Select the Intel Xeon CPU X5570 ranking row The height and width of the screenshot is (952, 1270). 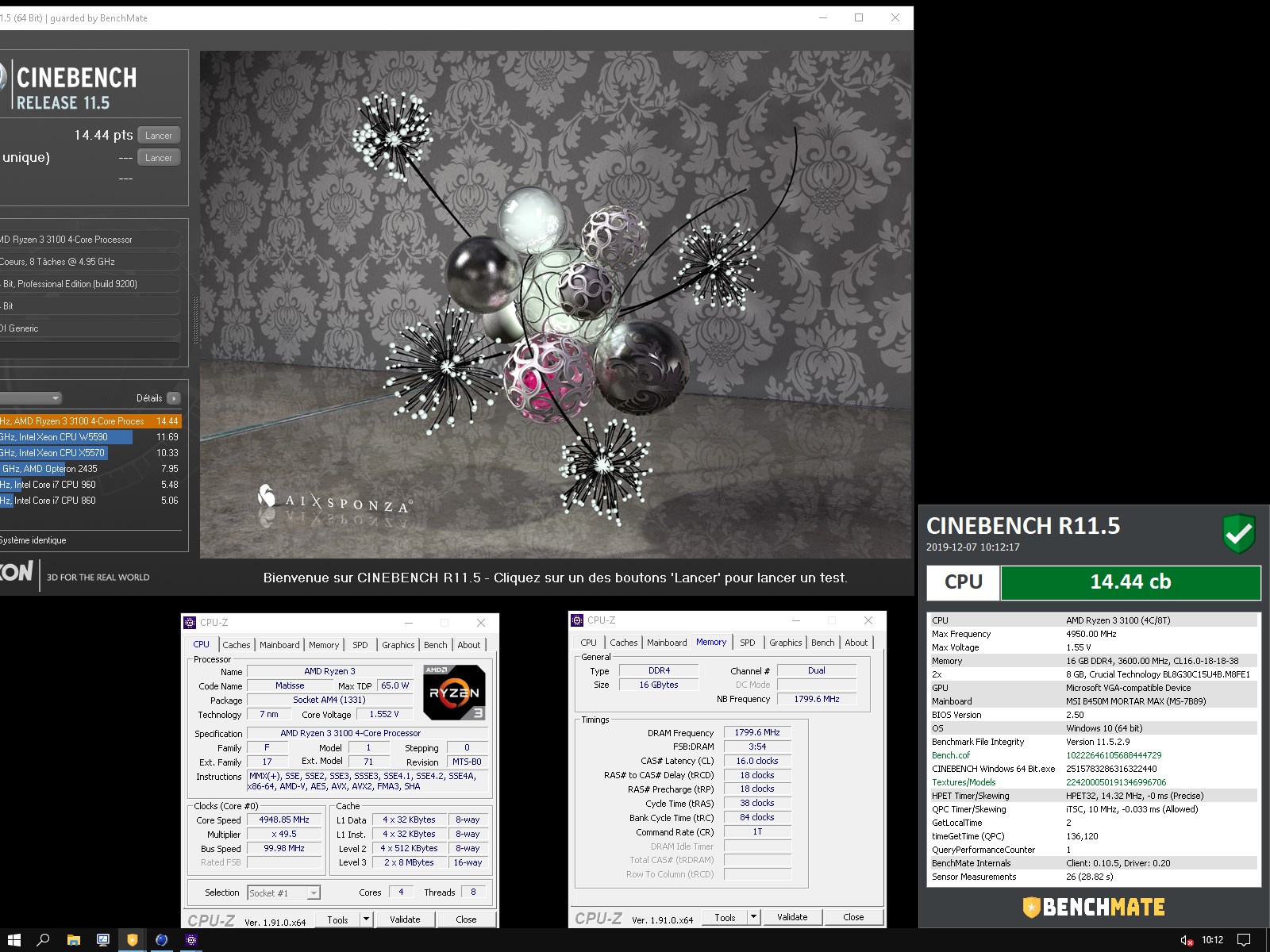[90, 453]
